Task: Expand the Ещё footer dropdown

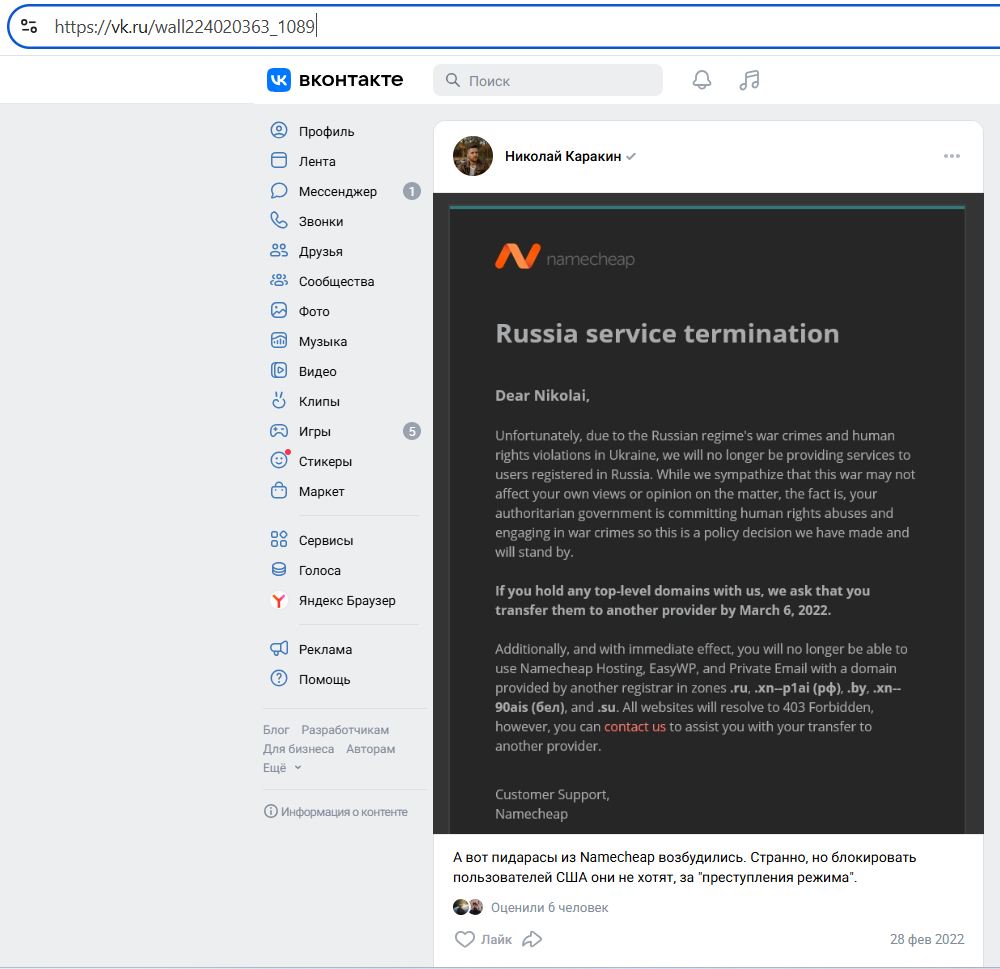Action: (x=282, y=768)
